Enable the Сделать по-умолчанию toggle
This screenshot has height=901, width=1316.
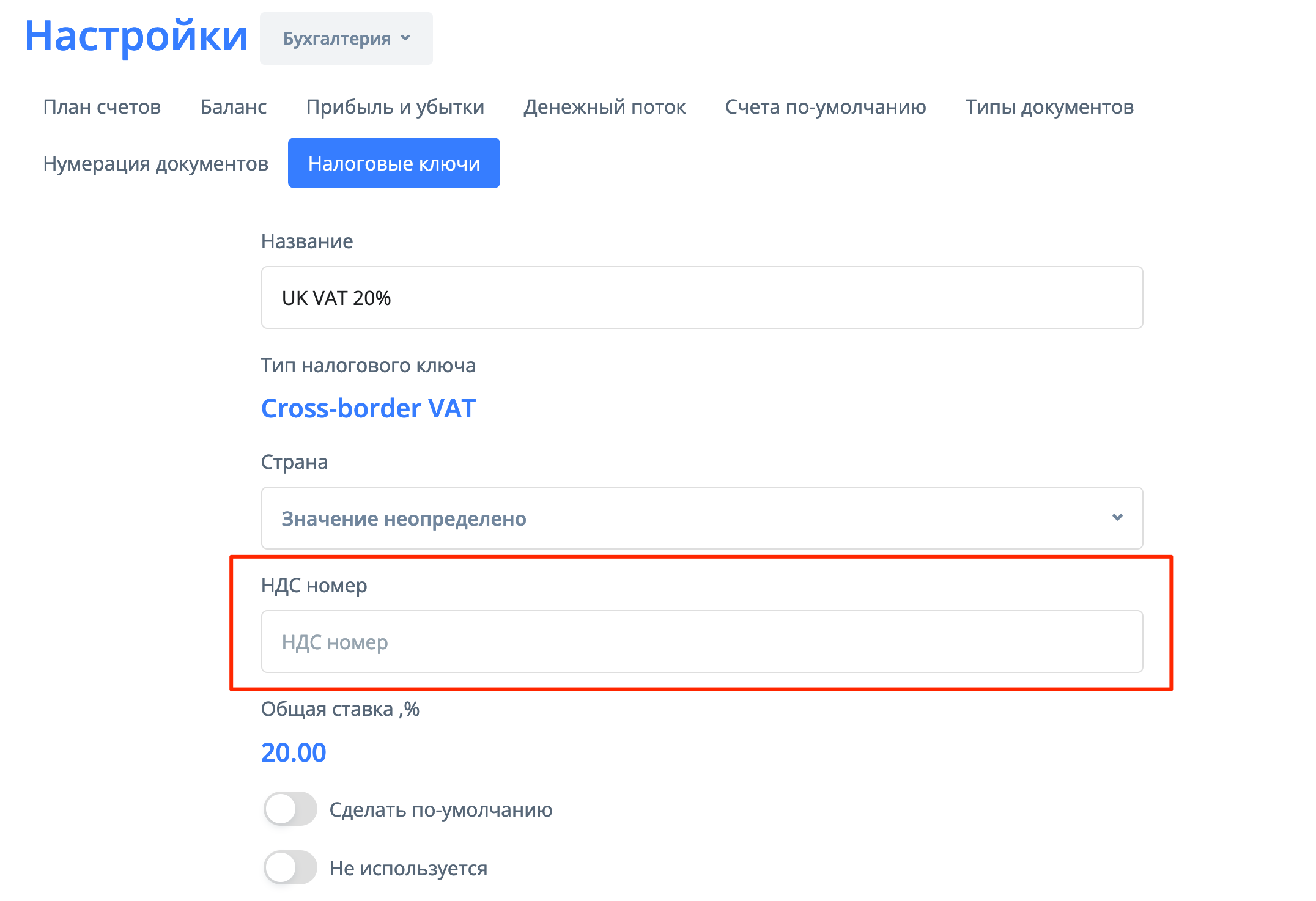click(290, 809)
